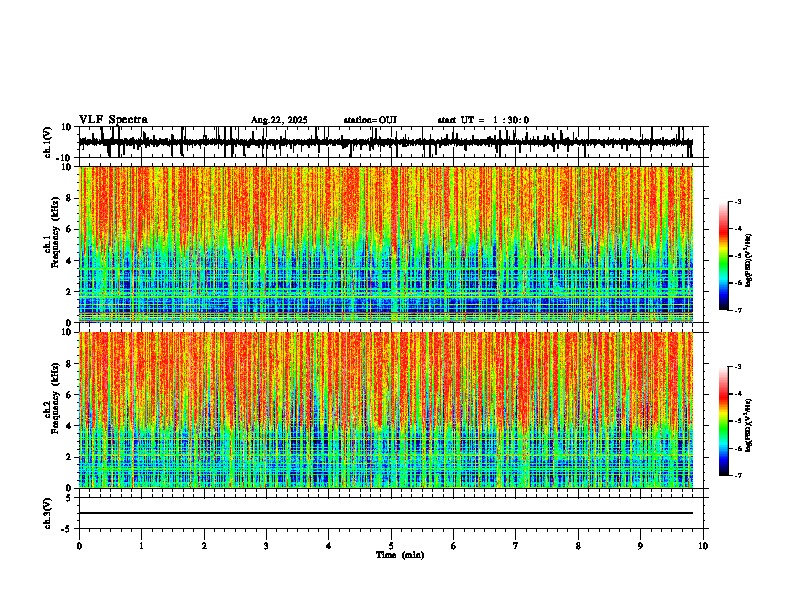Click inside the ch.1 spectrogram panel
This screenshot has width=792, height=612.
tap(385, 244)
